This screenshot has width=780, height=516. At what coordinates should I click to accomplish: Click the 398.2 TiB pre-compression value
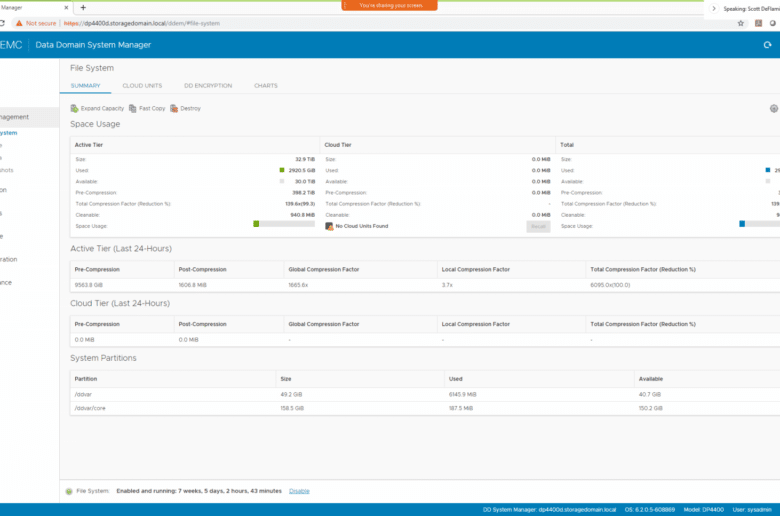pos(303,193)
